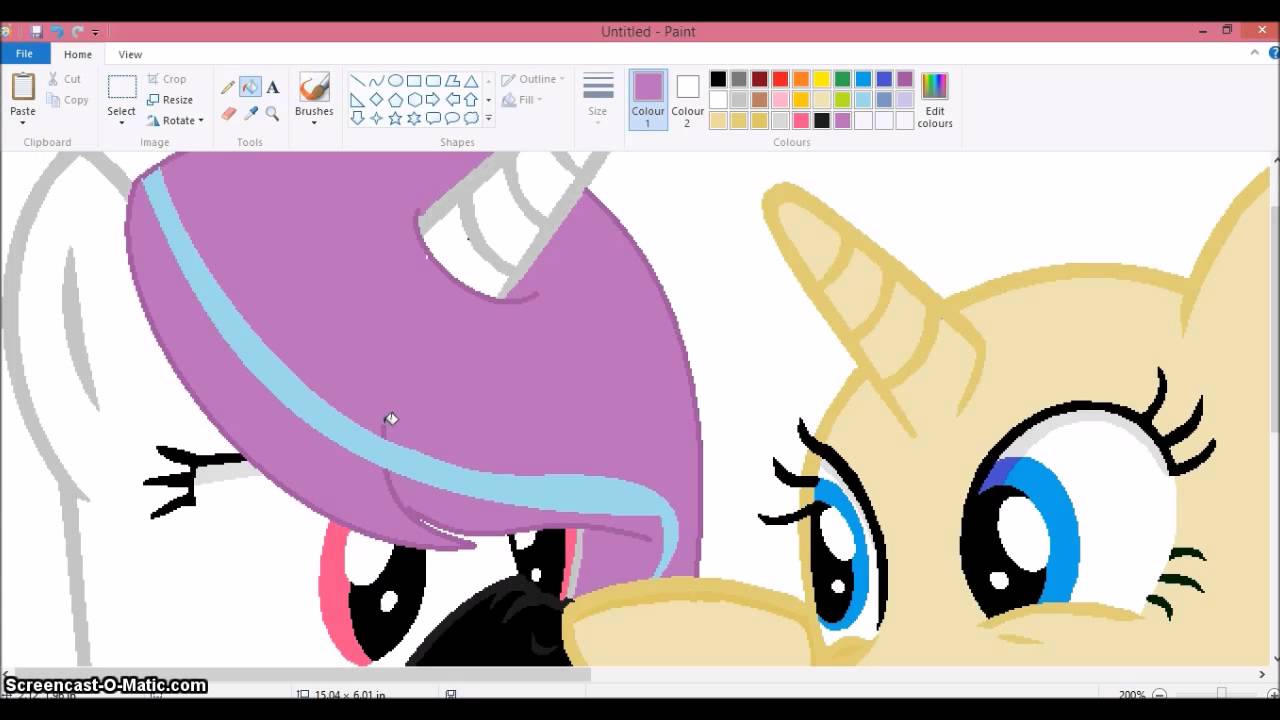
Task: Choose the Diamond shape
Action: tap(376, 100)
